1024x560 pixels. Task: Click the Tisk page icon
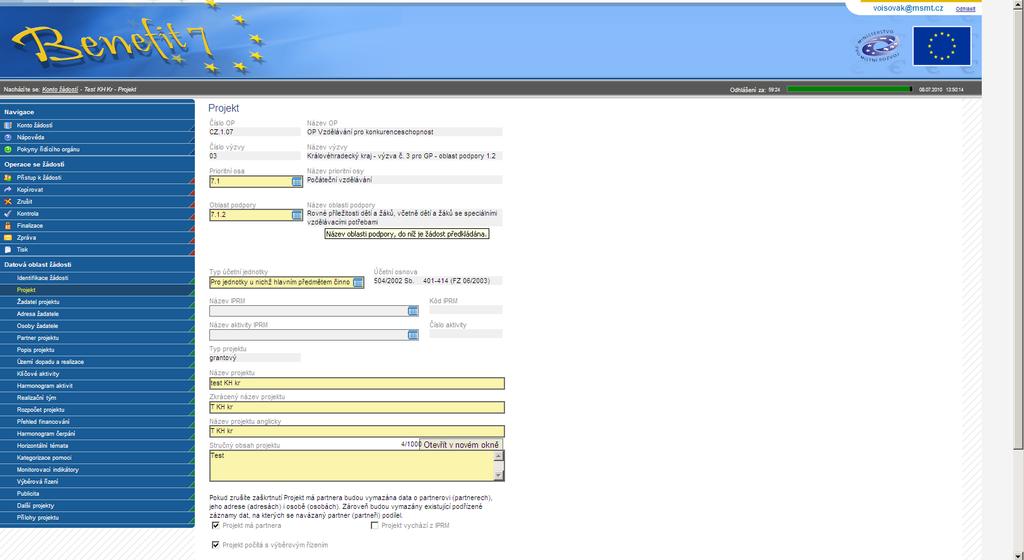[8, 249]
